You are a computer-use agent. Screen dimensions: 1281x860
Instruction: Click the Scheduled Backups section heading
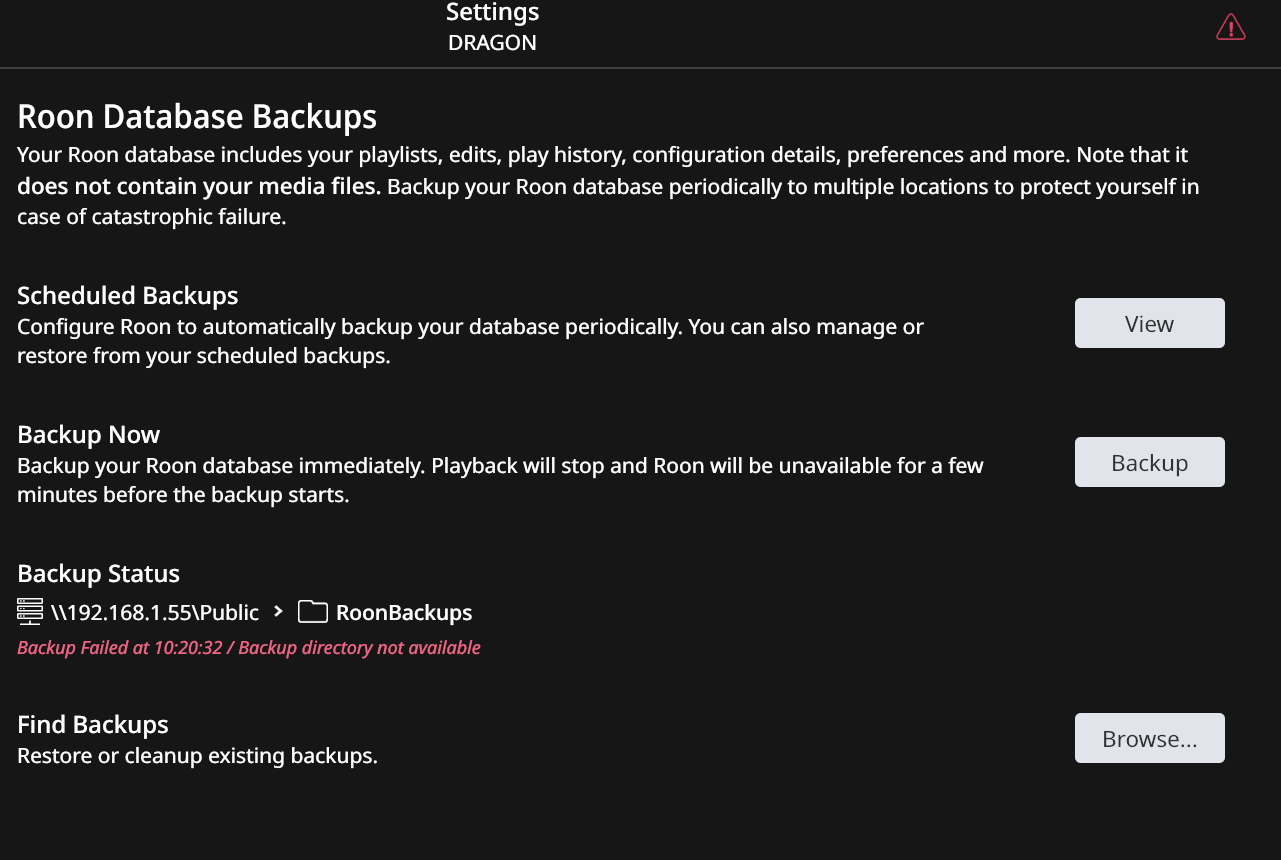[128, 296]
